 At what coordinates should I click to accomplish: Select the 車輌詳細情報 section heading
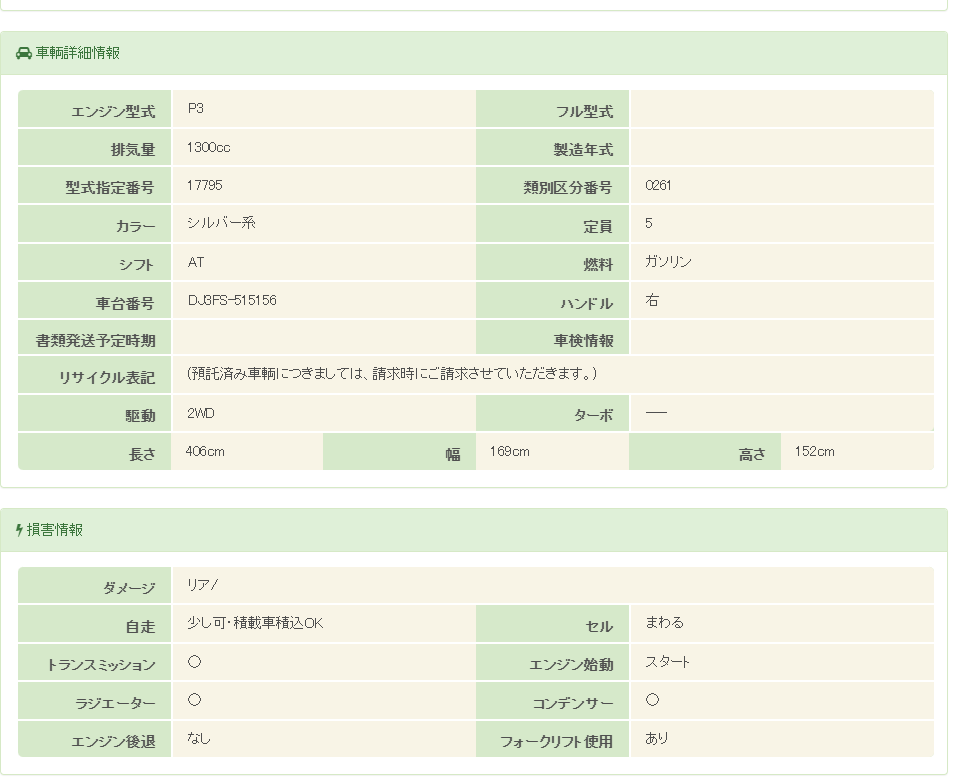coord(77,53)
